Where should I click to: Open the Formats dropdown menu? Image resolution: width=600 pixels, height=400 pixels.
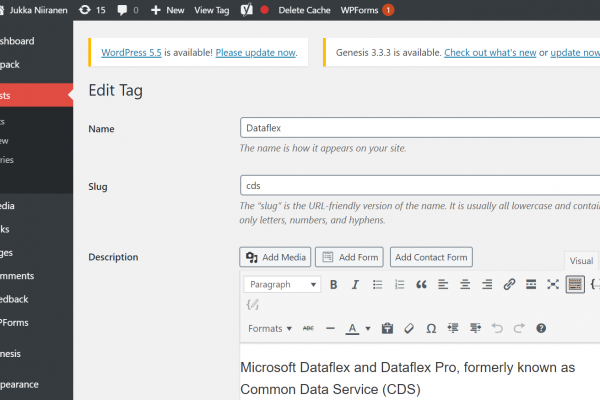tap(270, 328)
